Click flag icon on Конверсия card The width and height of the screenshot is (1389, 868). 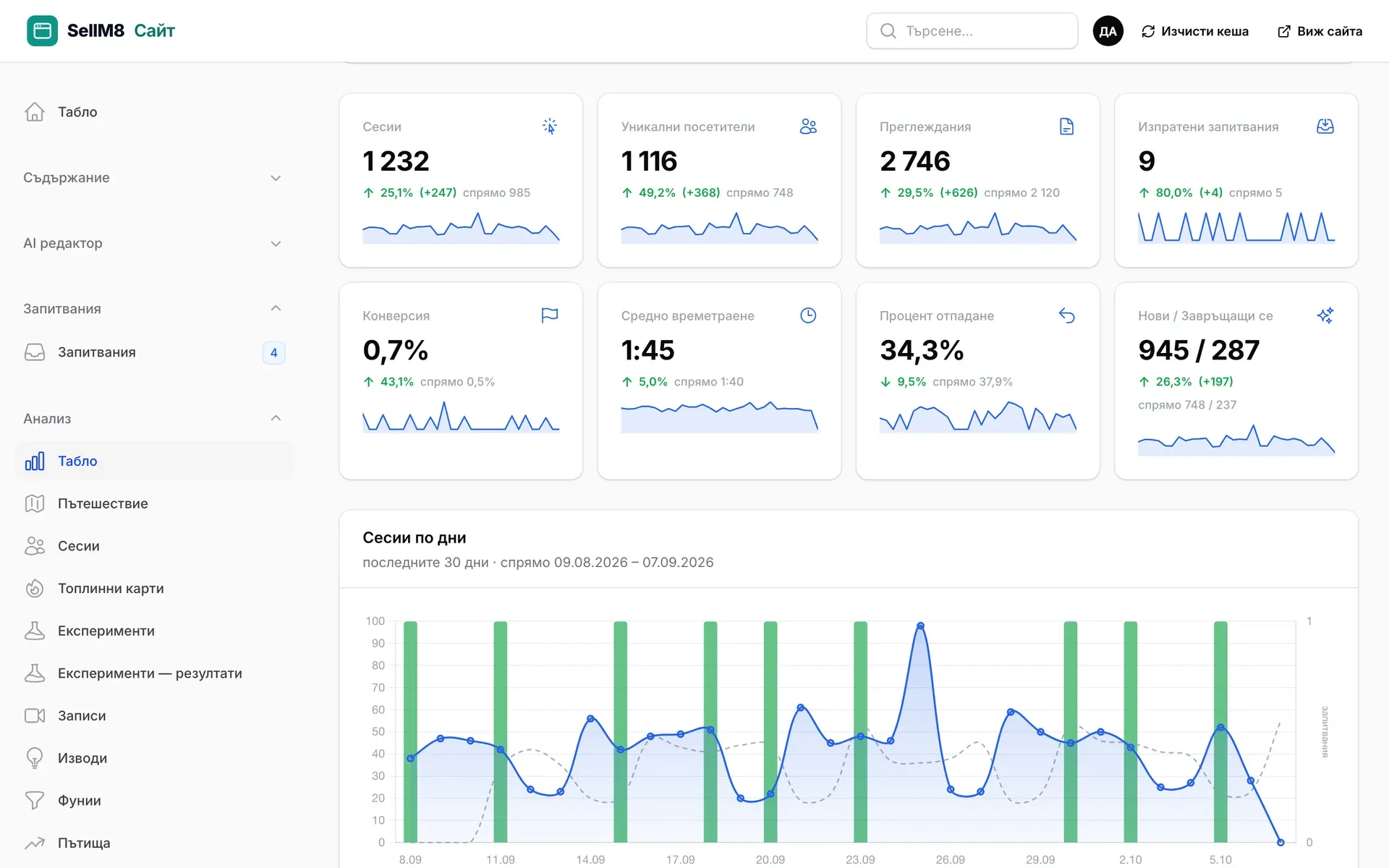[x=550, y=315]
